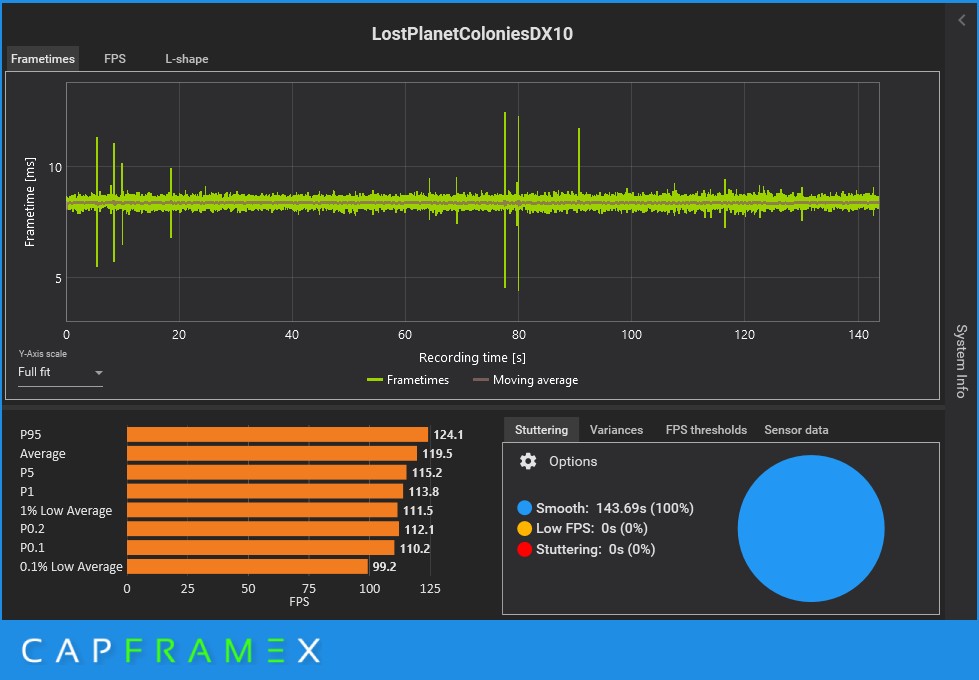Click the 0.1% Low Average bar
979x680 pixels.
[247, 566]
